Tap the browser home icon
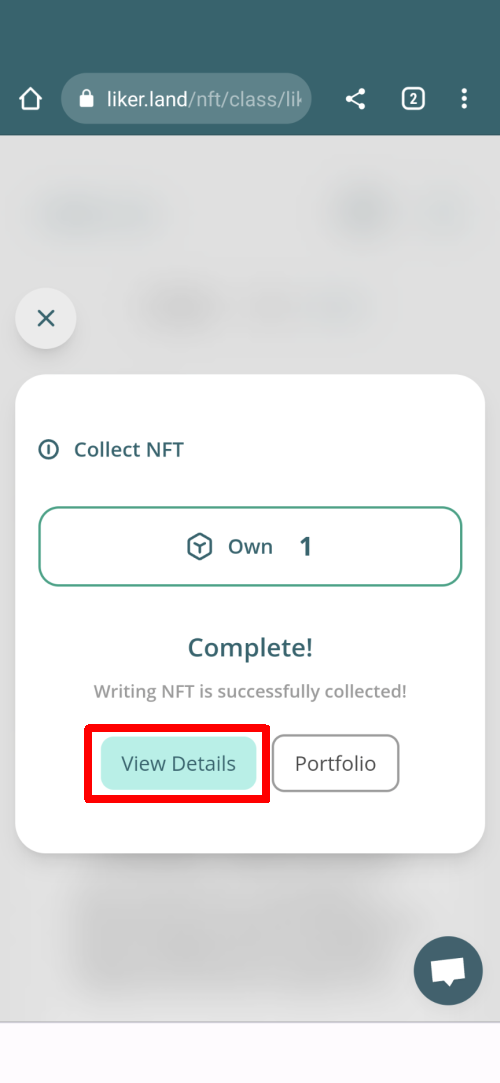The height and width of the screenshot is (1083, 500). click(x=30, y=99)
